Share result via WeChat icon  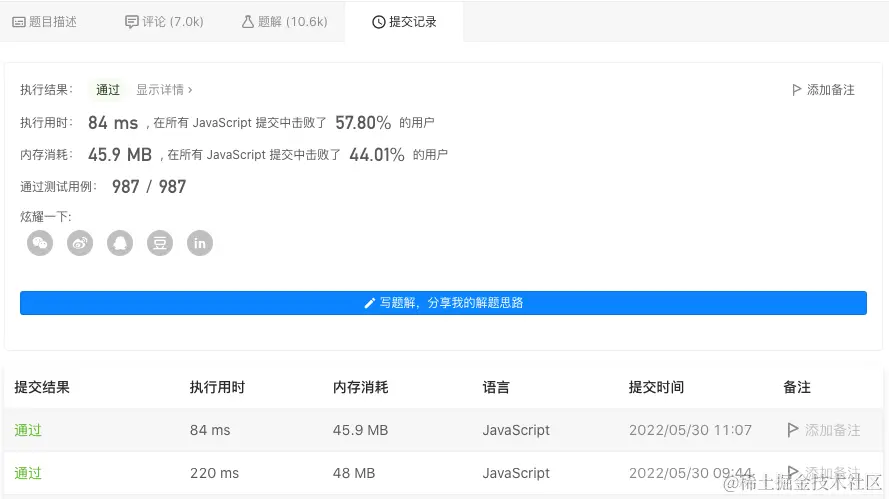[x=40, y=243]
